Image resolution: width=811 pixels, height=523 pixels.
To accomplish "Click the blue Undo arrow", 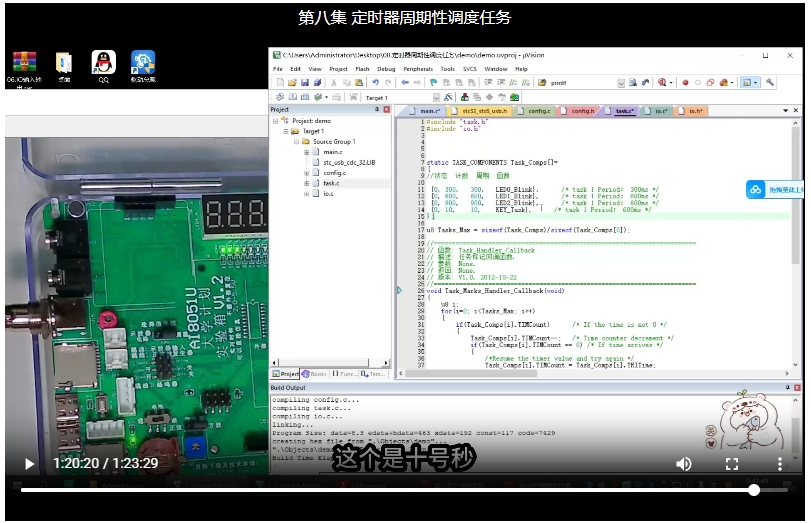I will [x=376, y=82].
